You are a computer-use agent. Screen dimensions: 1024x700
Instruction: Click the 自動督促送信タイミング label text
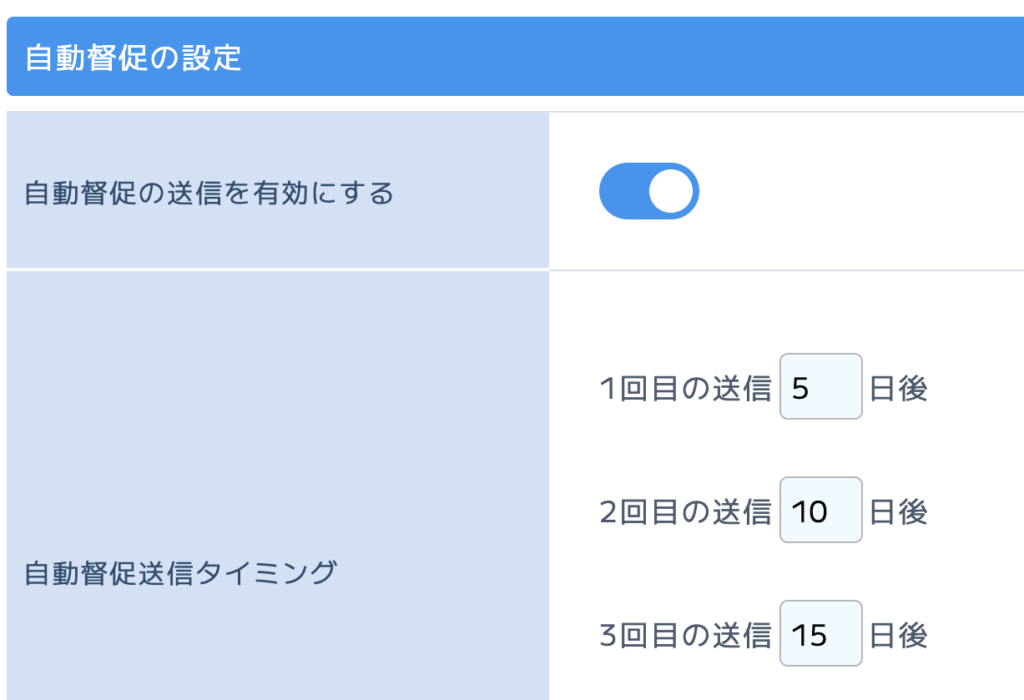(x=179, y=574)
